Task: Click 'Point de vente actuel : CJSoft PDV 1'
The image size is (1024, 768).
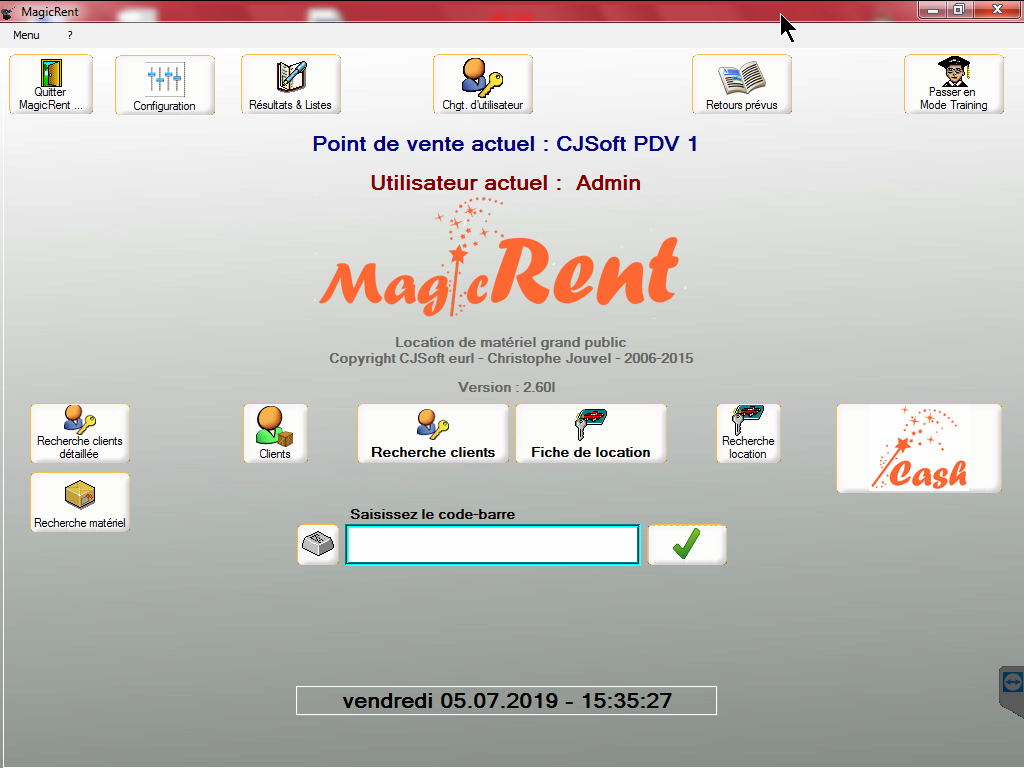Action: coord(505,144)
